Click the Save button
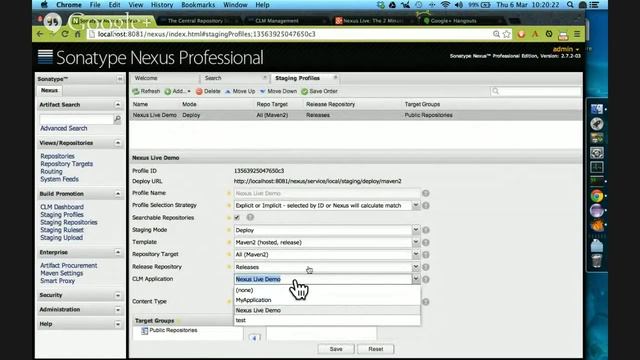This screenshot has width=640, height=360. (x=336, y=349)
